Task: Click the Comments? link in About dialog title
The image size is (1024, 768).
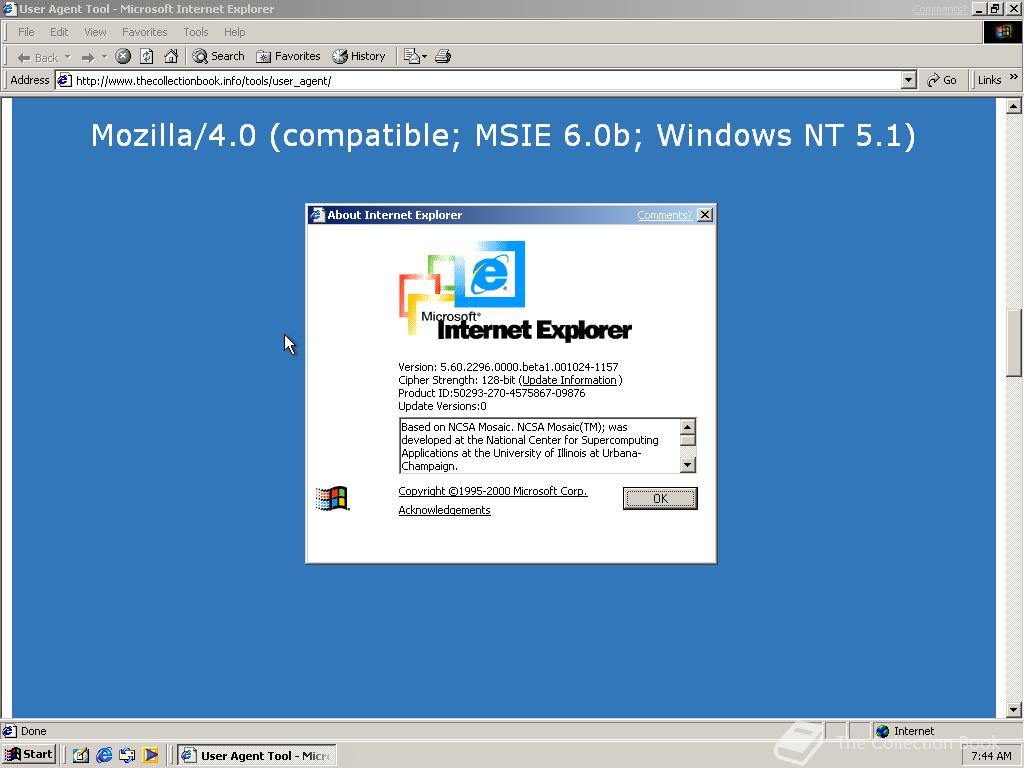Action: (664, 215)
